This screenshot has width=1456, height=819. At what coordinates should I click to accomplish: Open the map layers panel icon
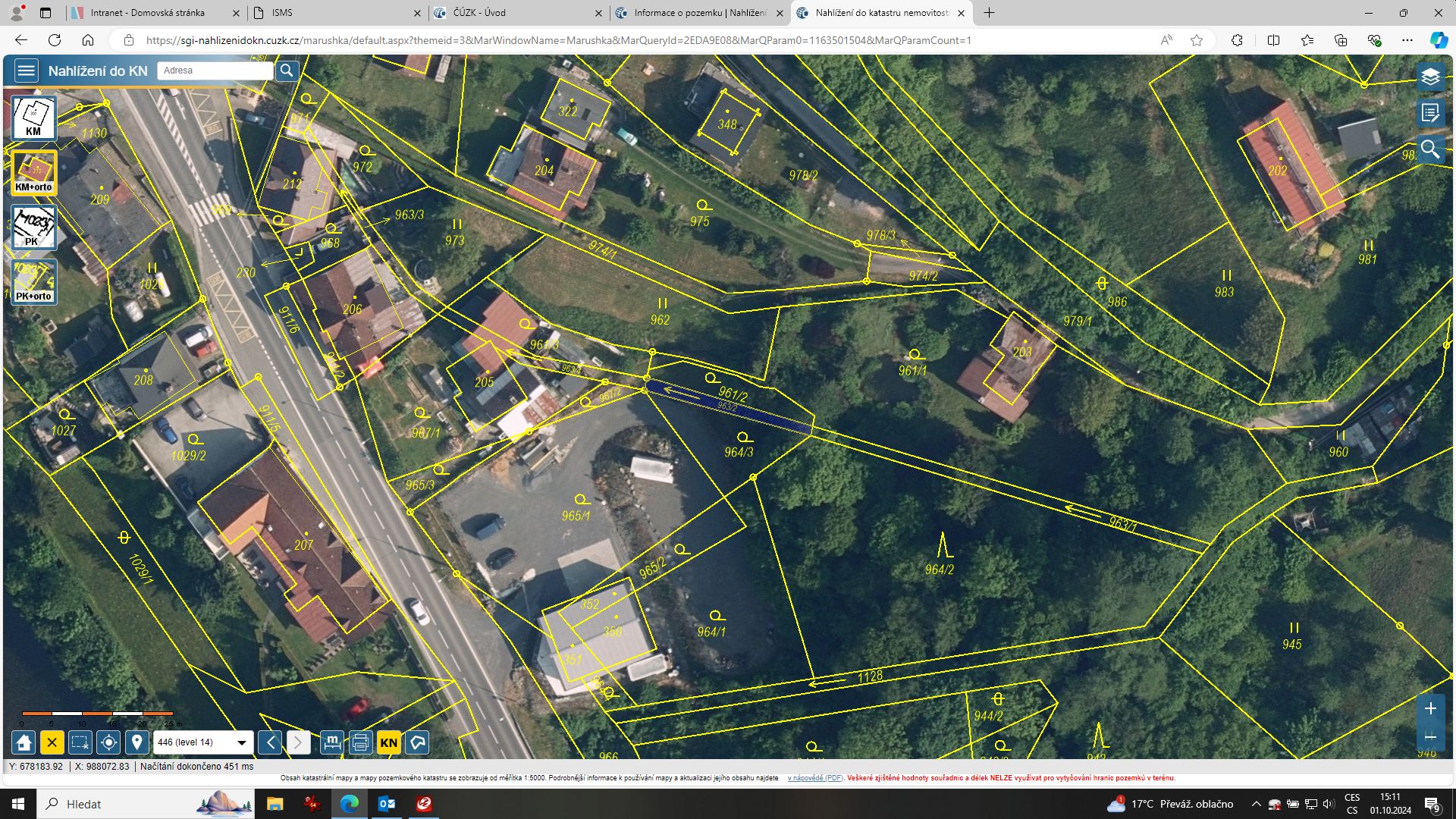1430,77
